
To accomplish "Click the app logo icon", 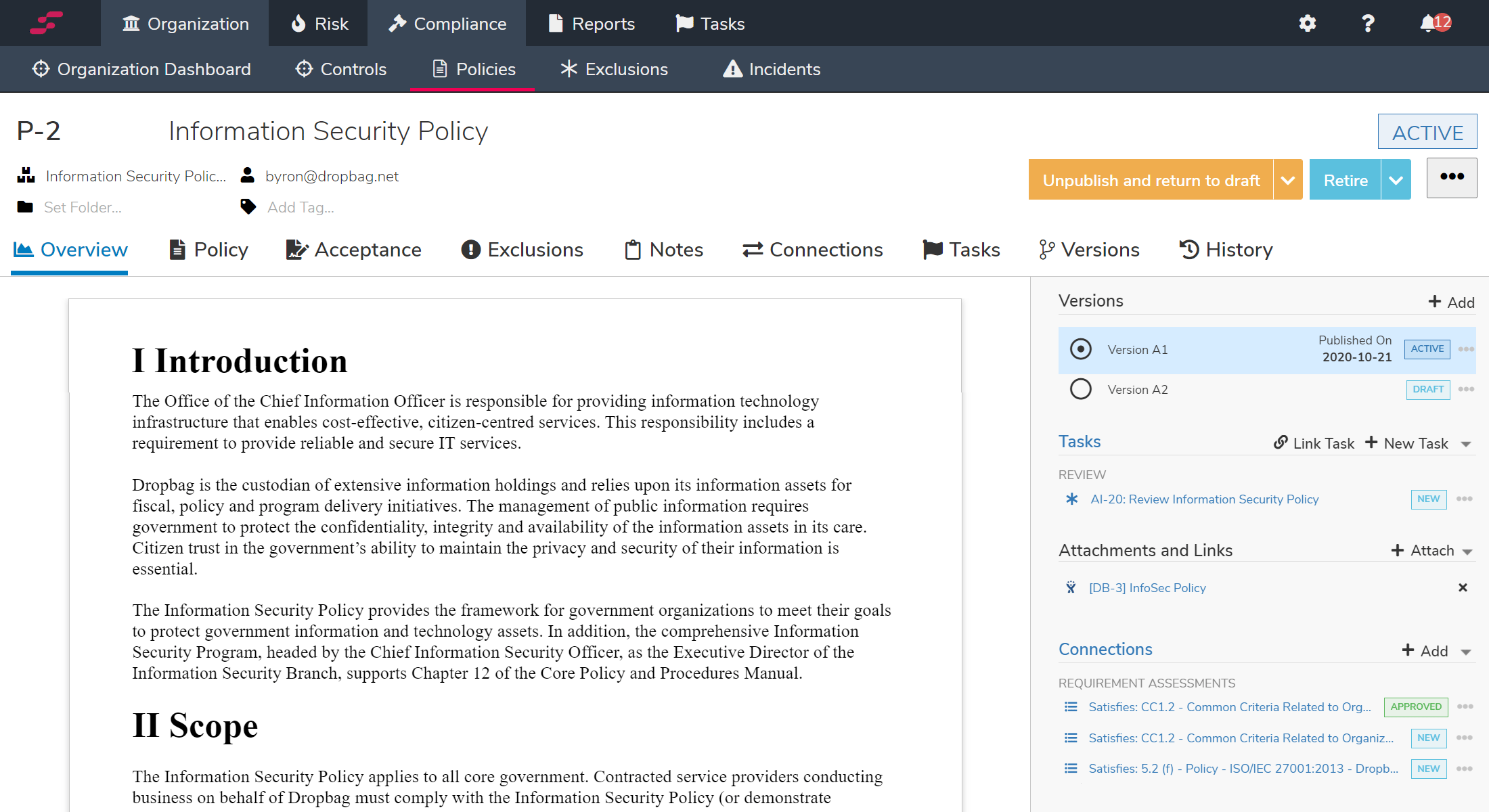I will tap(47, 22).
